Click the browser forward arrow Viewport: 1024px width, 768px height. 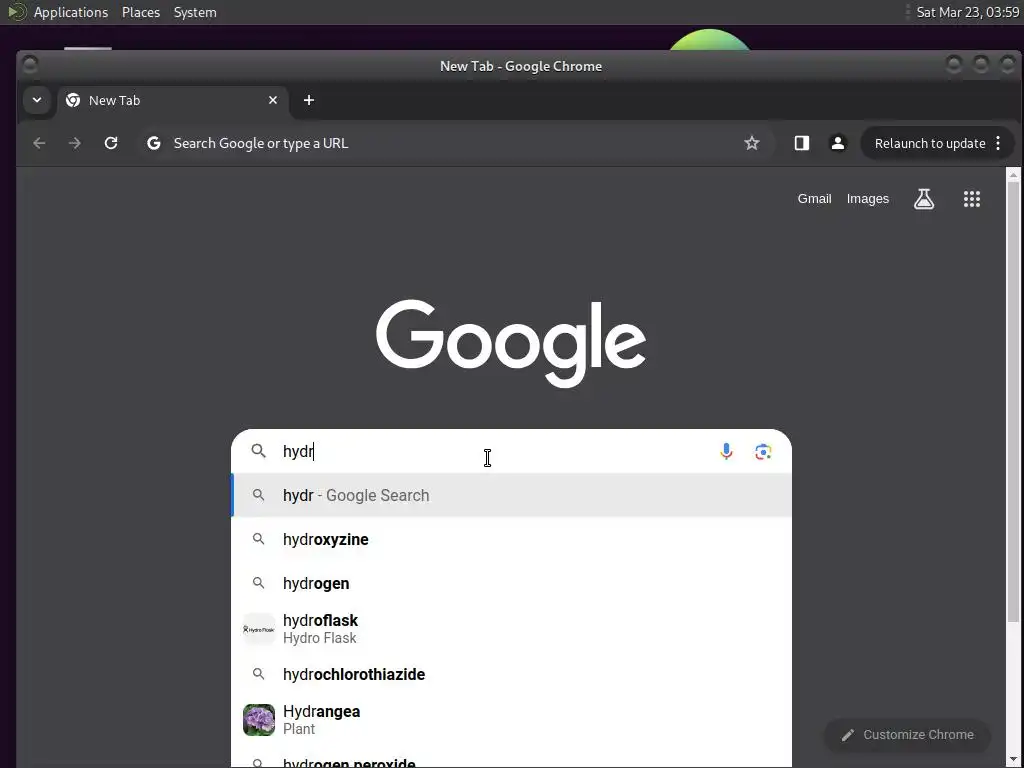point(75,143)
